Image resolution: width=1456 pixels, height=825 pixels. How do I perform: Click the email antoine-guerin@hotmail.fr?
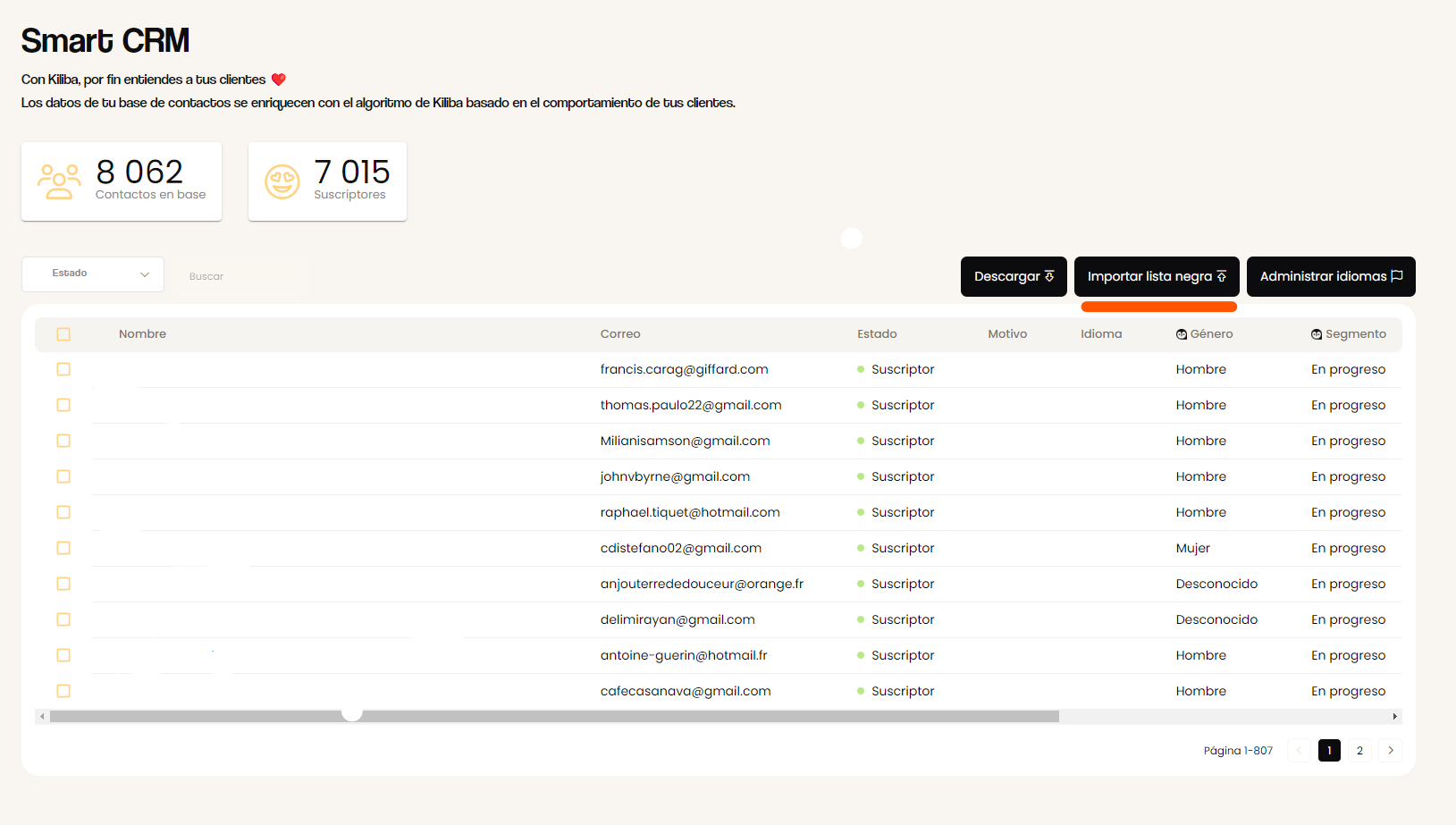[x=684, y=655]
